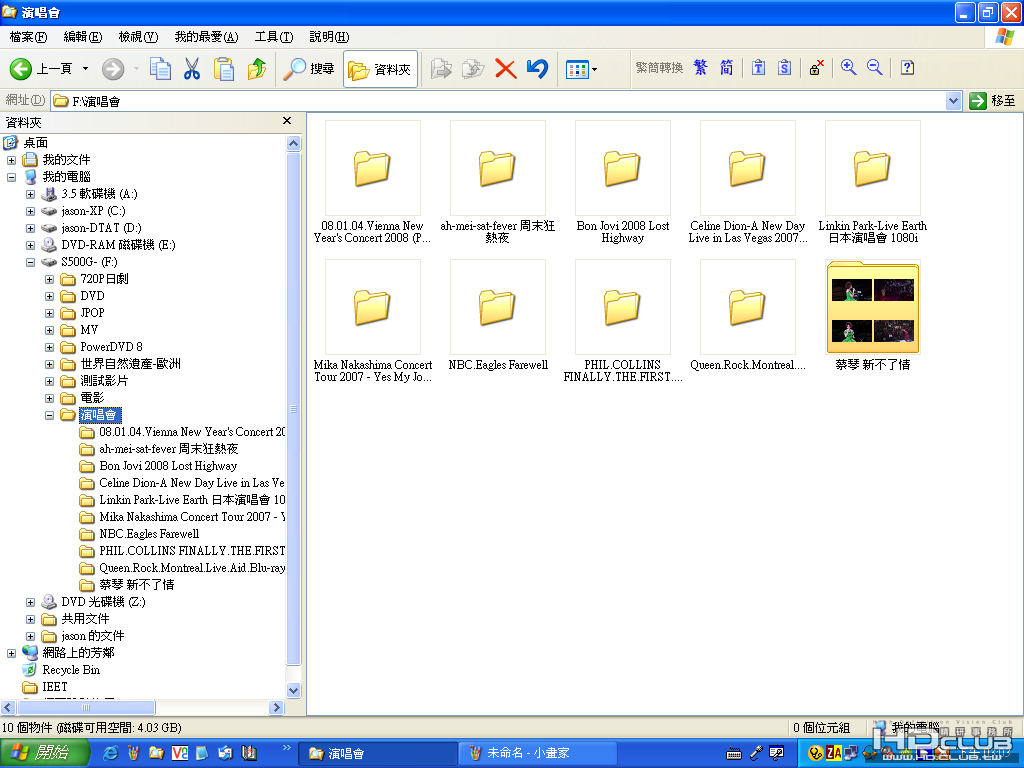Switch to 未命名 - 小畫家 taskbar window
Image resolution: width=1024 pixels, height=768 pixels.
pos(537,753)
